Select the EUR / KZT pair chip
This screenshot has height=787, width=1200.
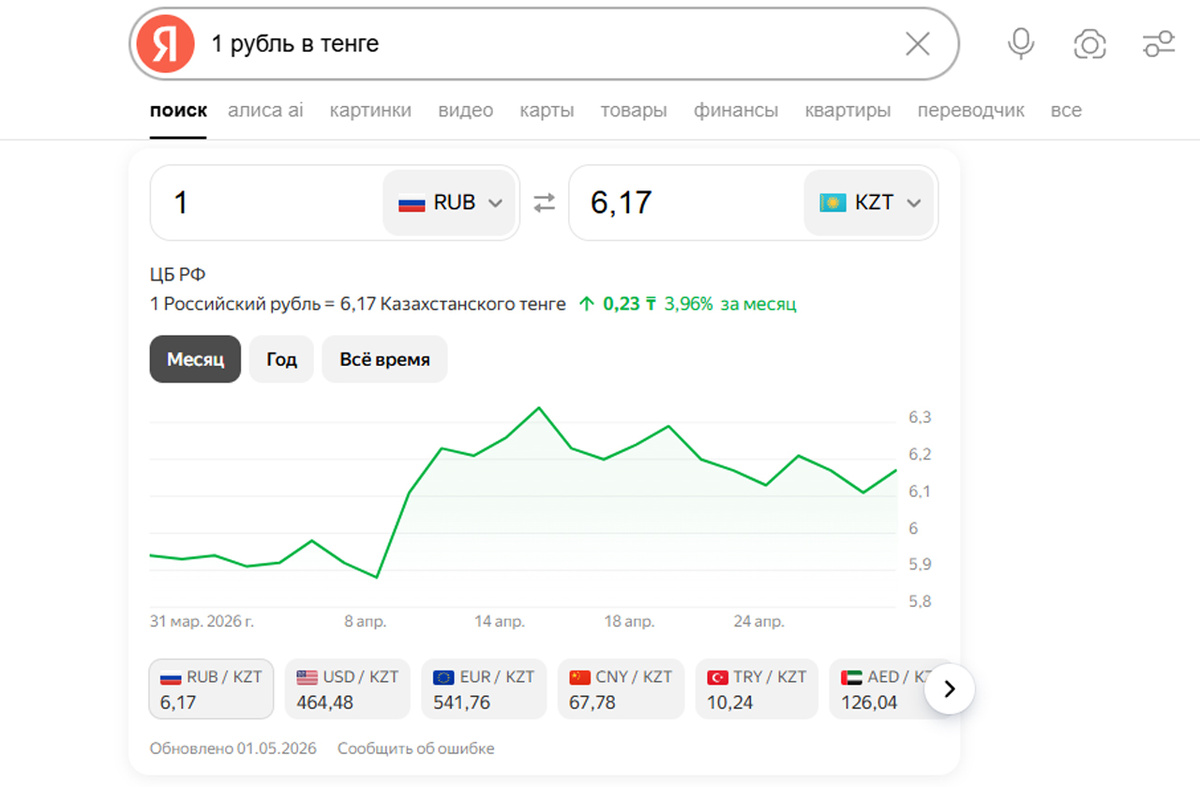(484, 689)
